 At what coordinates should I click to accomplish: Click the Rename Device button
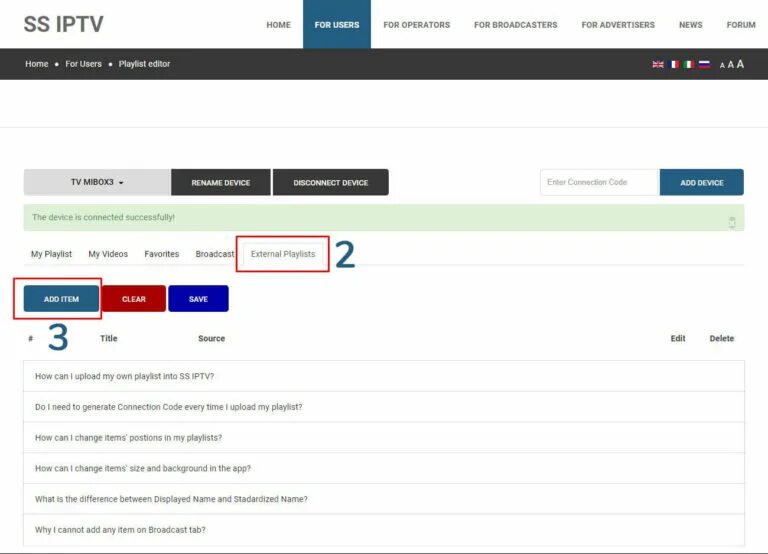[x=220, y=182]
